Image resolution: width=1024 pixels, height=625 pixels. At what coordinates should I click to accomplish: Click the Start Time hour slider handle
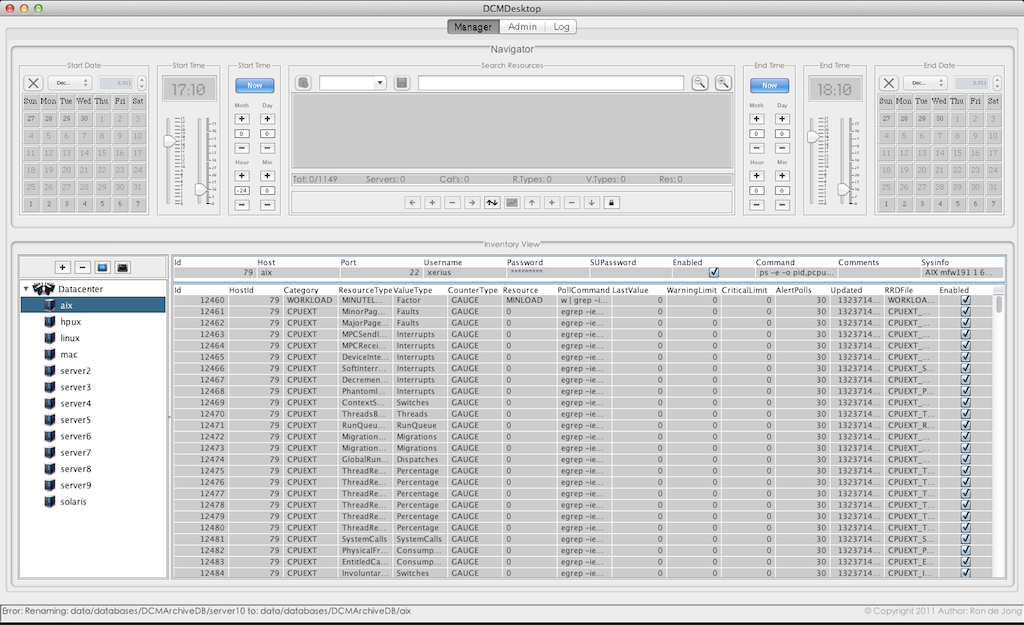(170, 142)
